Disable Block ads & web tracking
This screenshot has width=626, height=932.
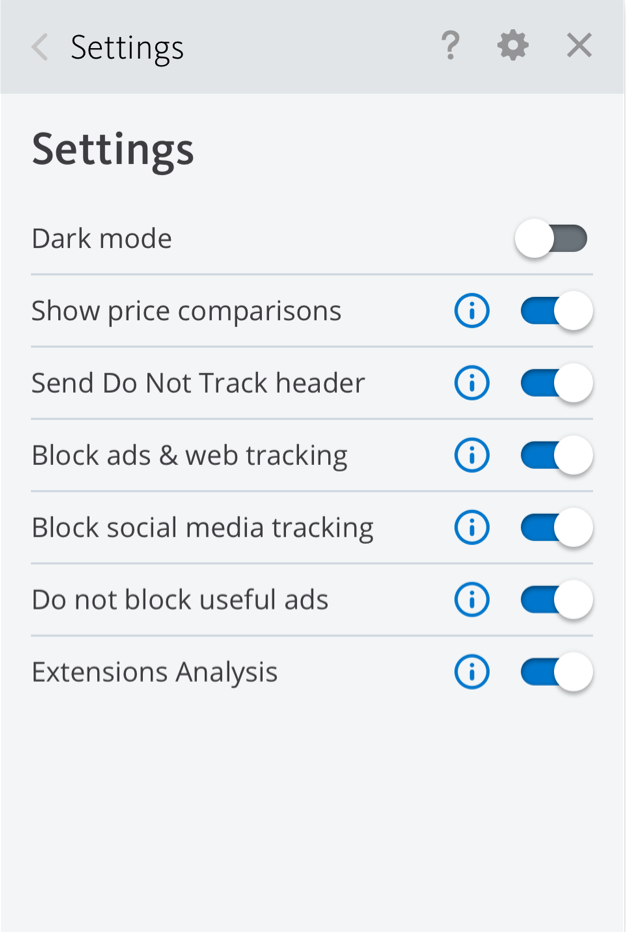[555, 455]
